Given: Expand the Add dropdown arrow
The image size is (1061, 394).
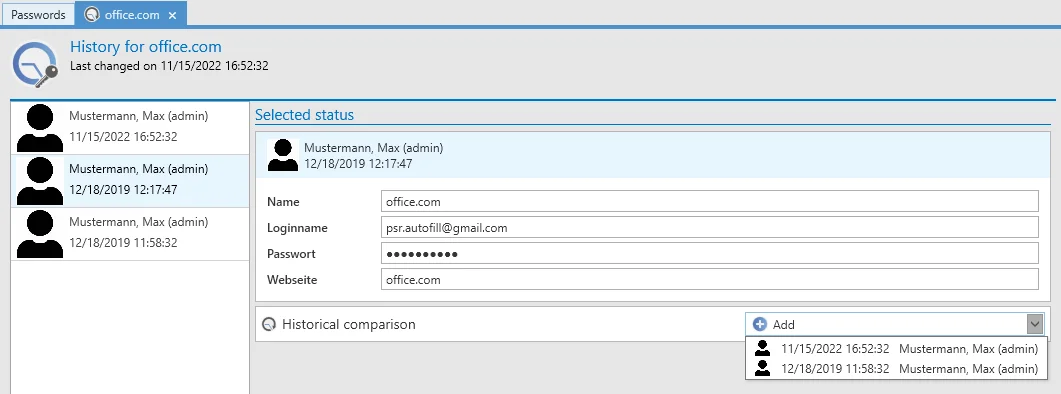Looking at the screenshot, I should [x=1035, y=324].
